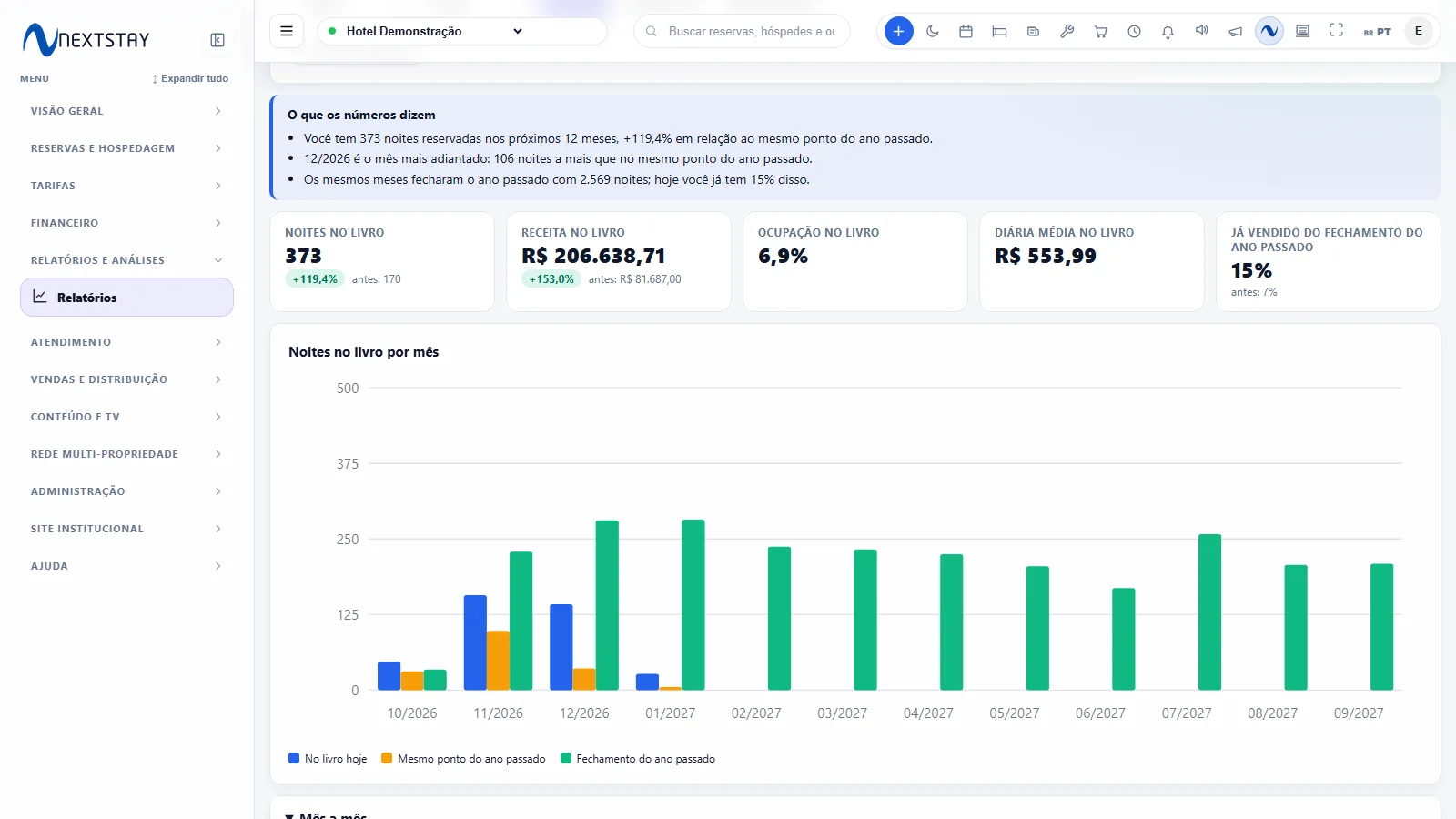Screen dimensions: 1456x819
Task: Collapse the sidebar with the panel icon
Action: [x=217, y=40]
